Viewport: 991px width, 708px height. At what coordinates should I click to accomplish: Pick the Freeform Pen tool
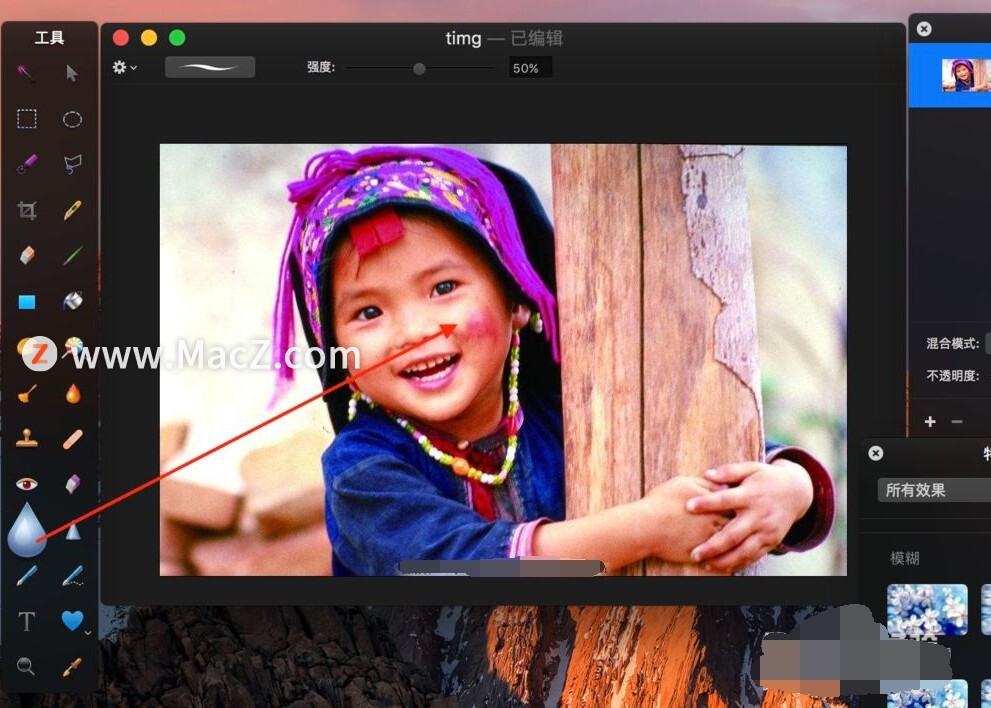(x=72, y=576)
